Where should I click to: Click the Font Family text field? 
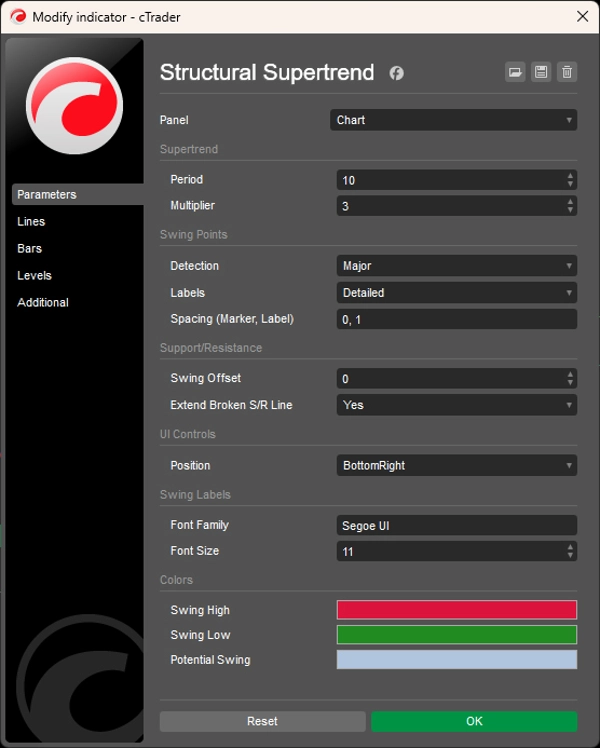[x=457, y=525]
